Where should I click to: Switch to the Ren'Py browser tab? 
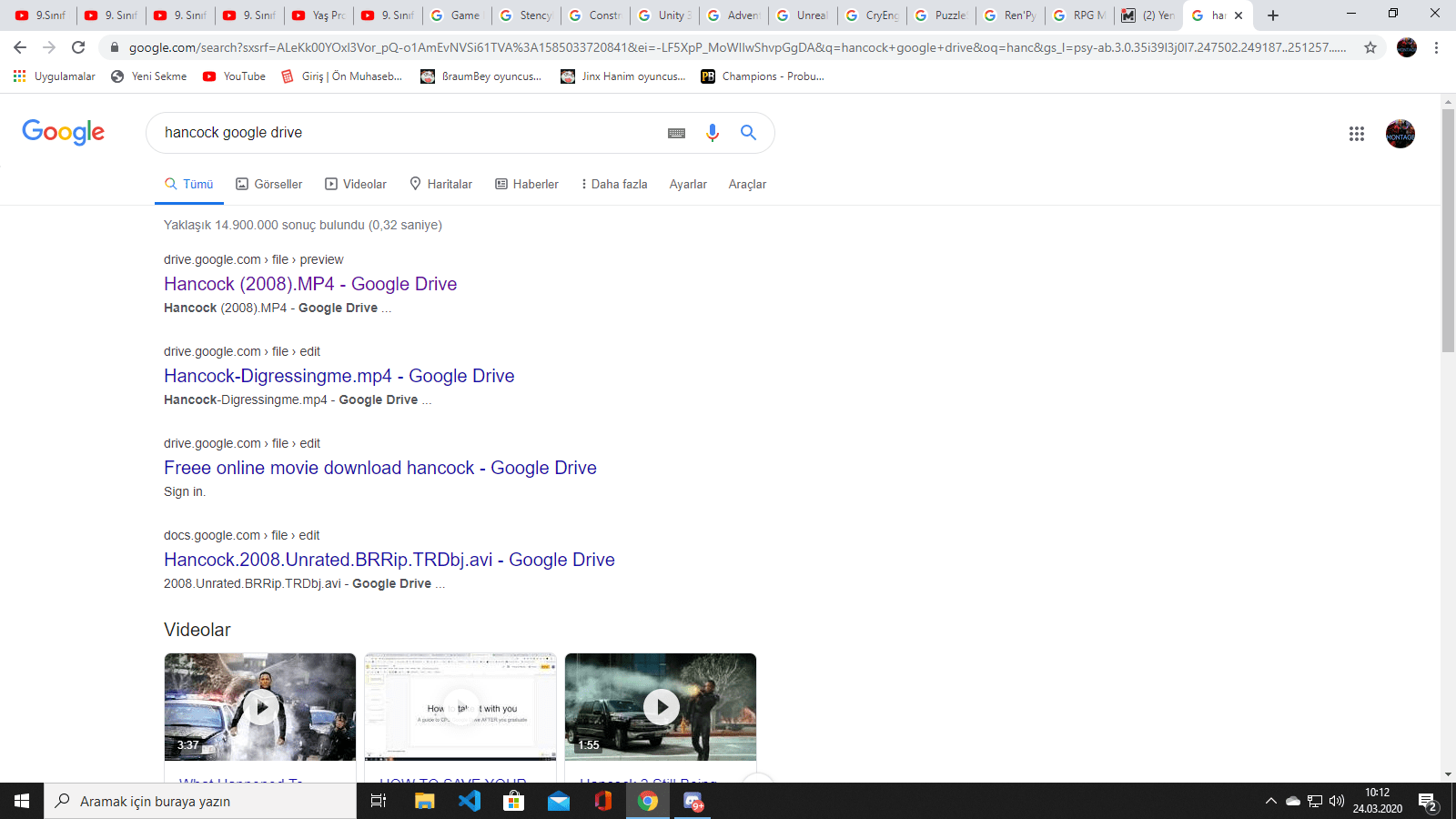point(1011,15)
